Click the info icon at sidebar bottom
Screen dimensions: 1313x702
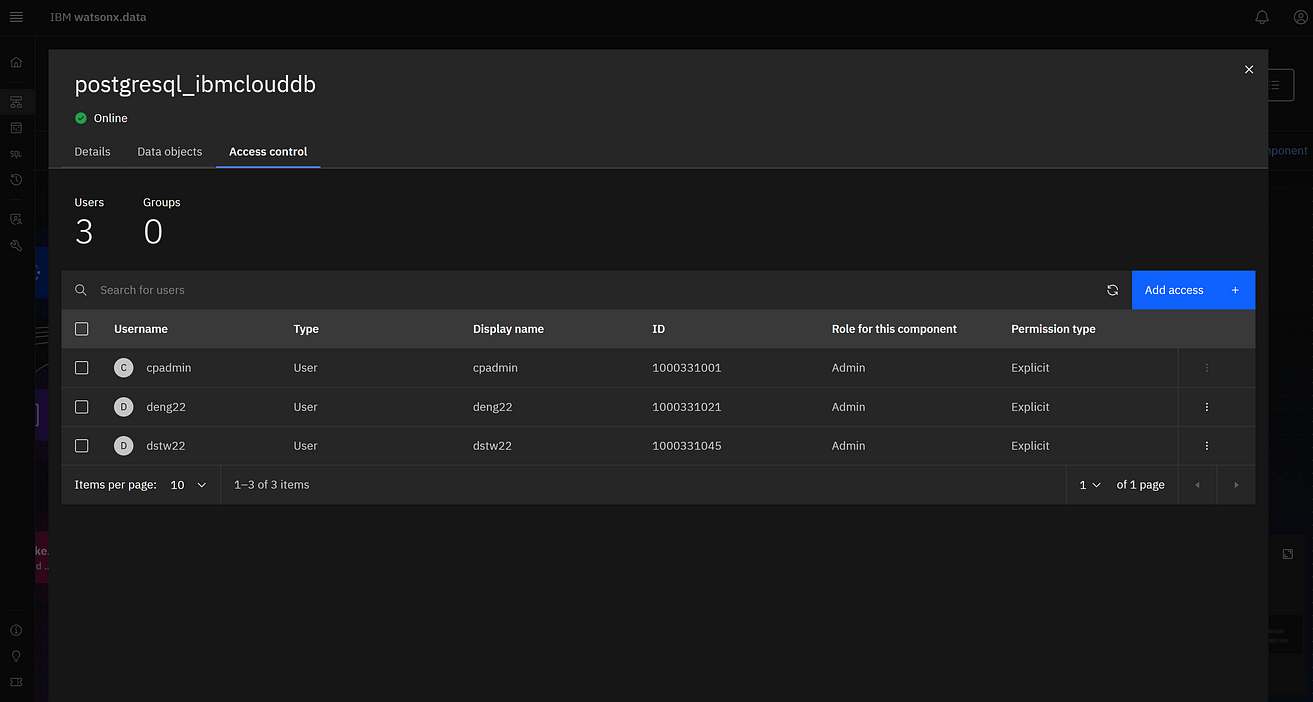[x=16, y=631]
